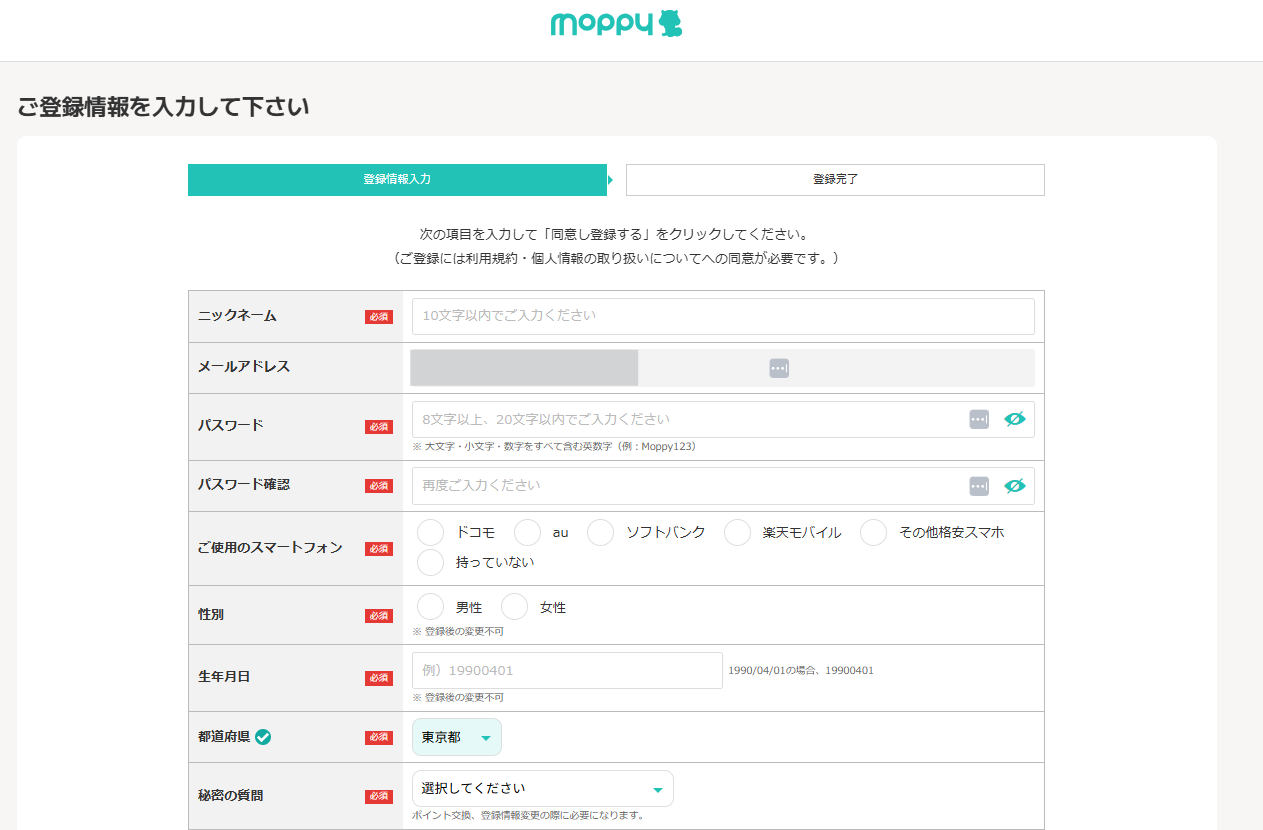Toggle password visibility eye in パスワード field
Screen dimensions: 1263x830
1015,420
